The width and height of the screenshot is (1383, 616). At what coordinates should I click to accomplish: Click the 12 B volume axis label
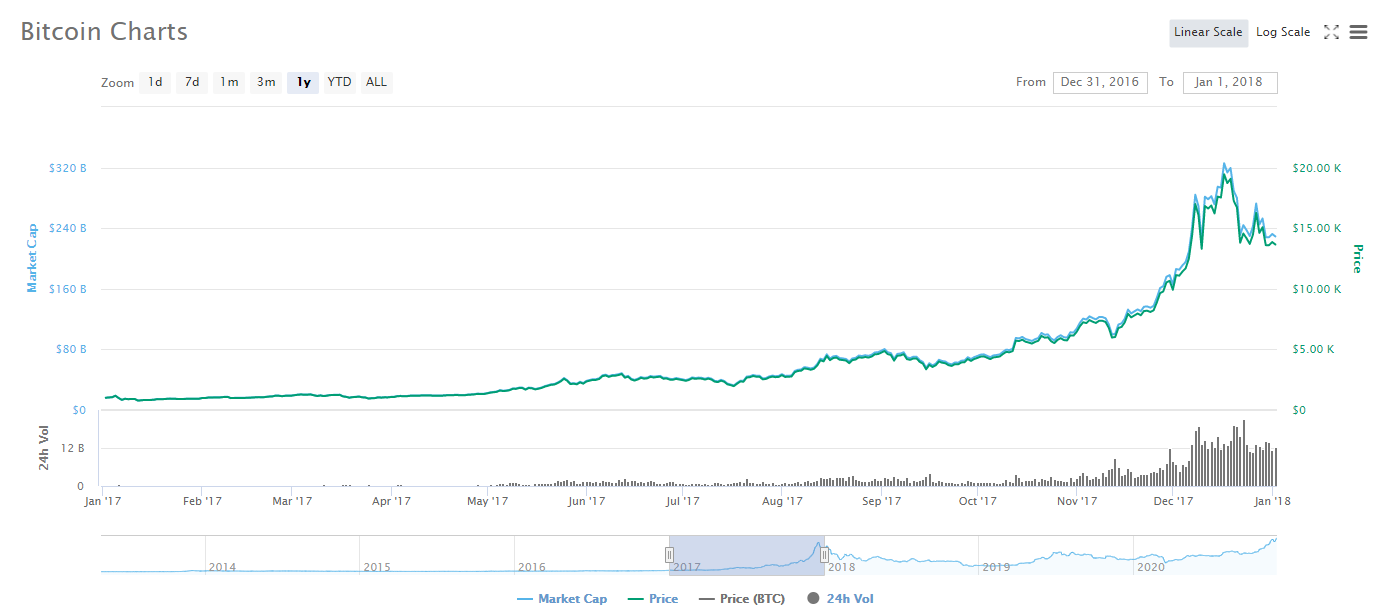click(73, 448)
